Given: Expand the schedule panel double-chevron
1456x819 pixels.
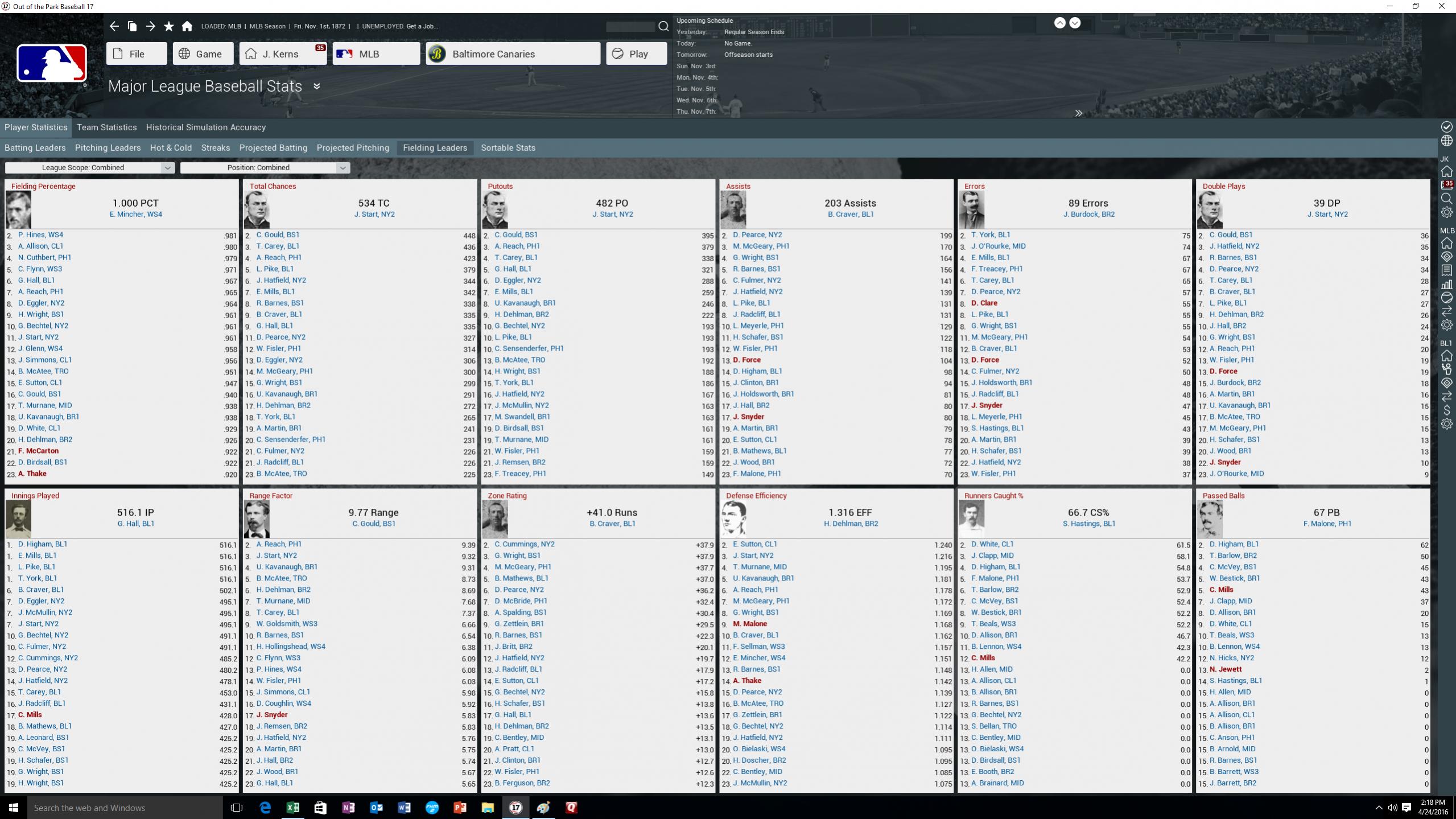Looking at the screenshot, I should click(1078, 113).
